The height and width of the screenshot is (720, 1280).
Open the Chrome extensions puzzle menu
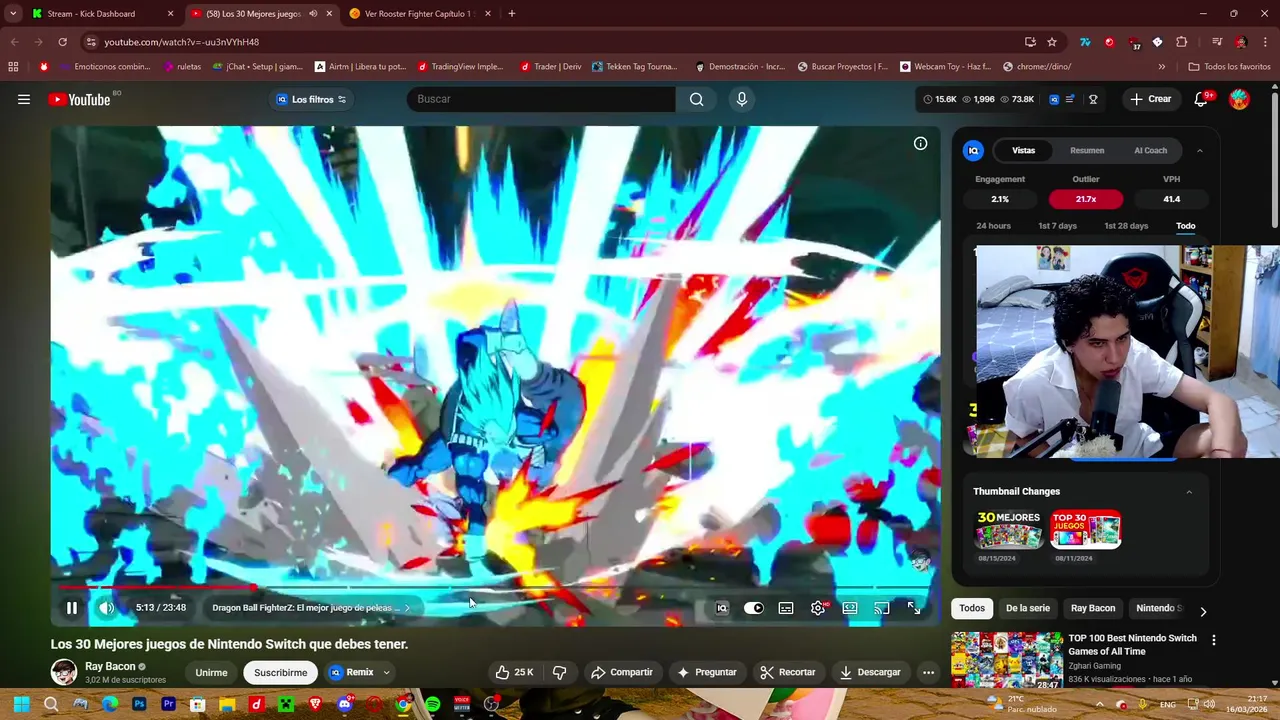pos(1181,42)
